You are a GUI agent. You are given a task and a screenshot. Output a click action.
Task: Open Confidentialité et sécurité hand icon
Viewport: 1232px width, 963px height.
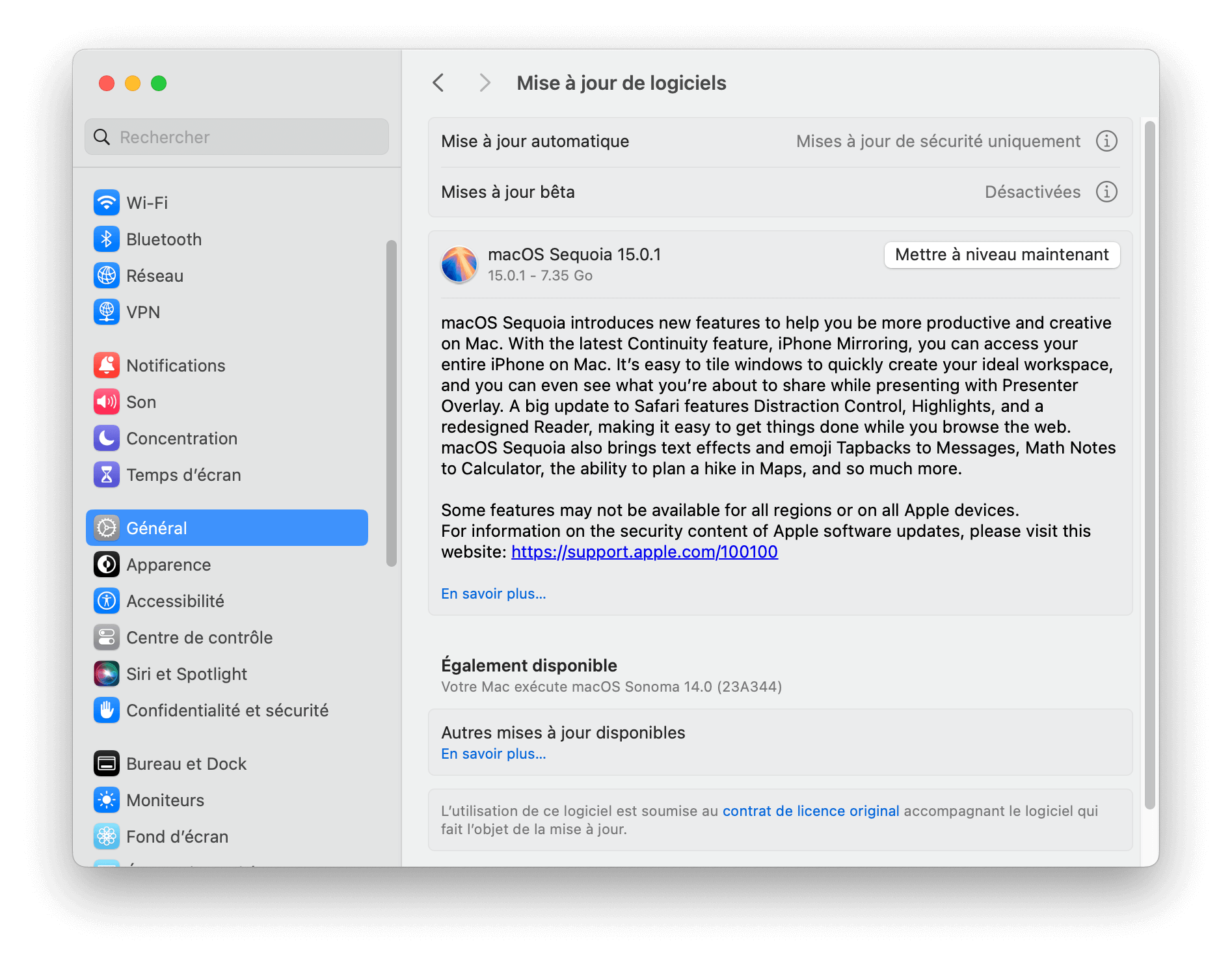click(x=107, y=710)
